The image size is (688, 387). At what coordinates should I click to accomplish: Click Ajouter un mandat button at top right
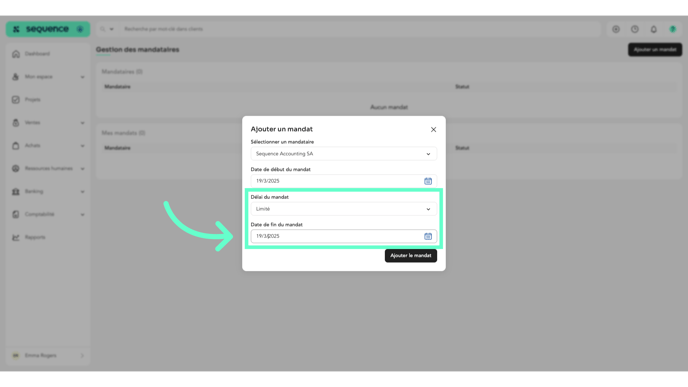coord(655,50)
